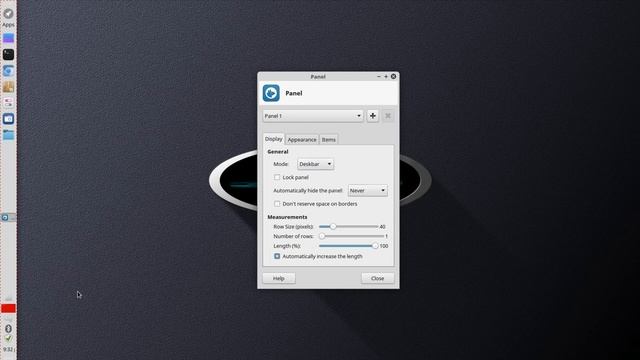Switch to the Items tab

[329, 140]
